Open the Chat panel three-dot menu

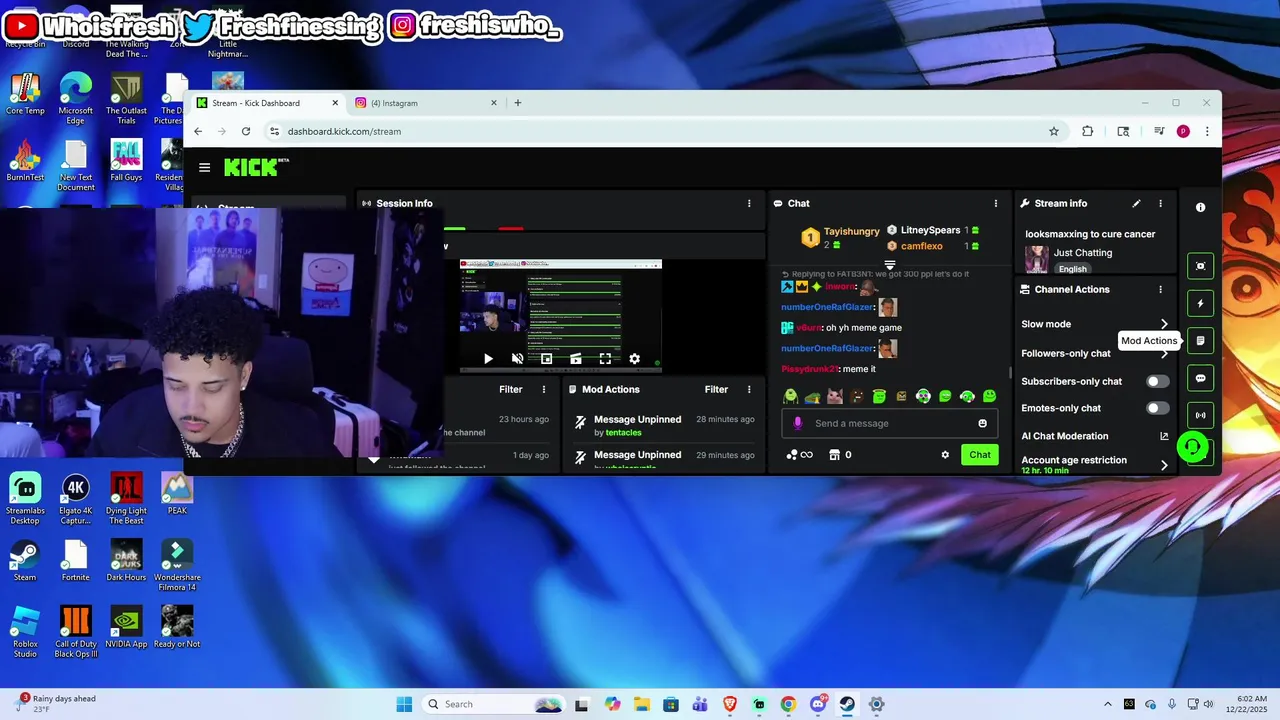click(996, 203)
